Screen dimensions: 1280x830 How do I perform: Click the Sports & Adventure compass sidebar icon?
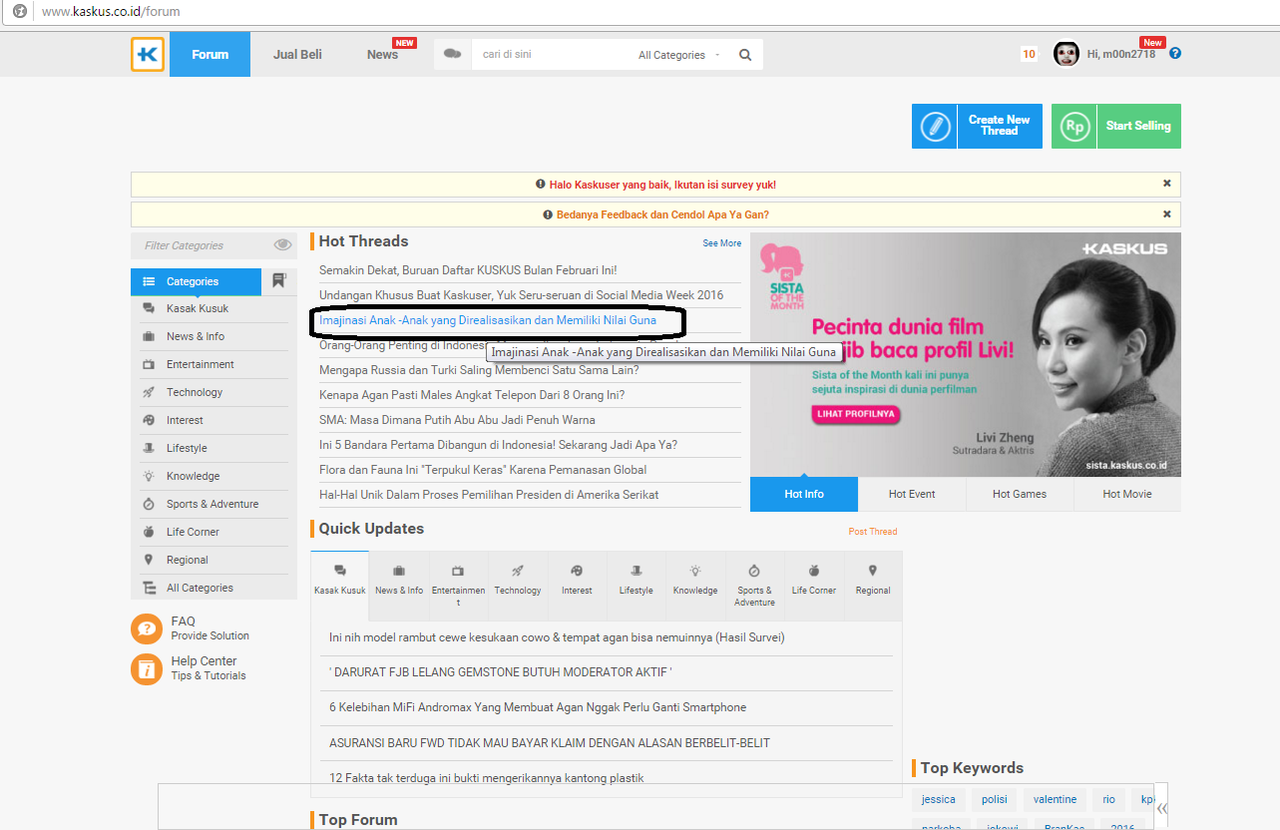tap(149, 505)
